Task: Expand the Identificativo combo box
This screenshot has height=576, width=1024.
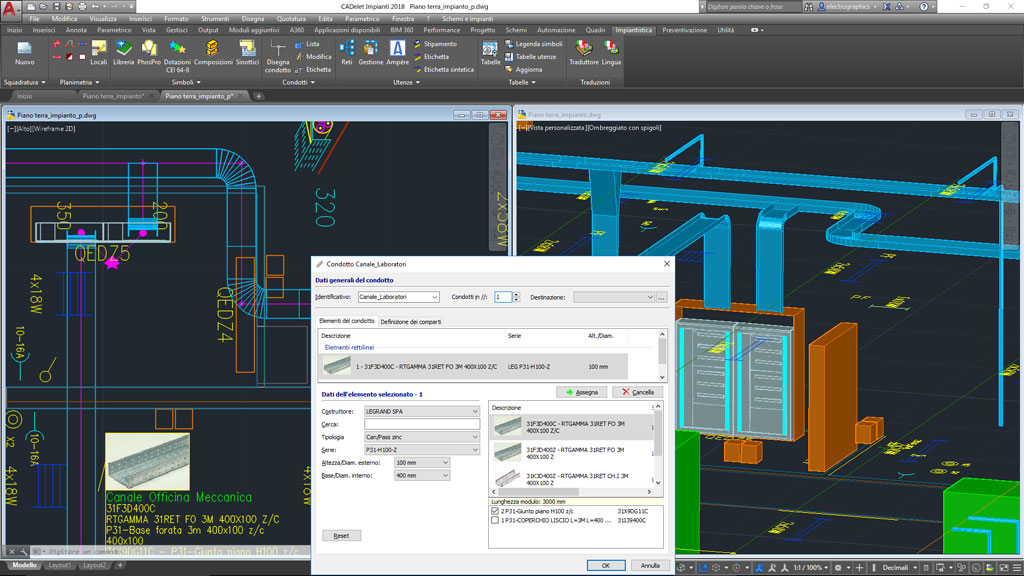Action: (x=434, y=297)
